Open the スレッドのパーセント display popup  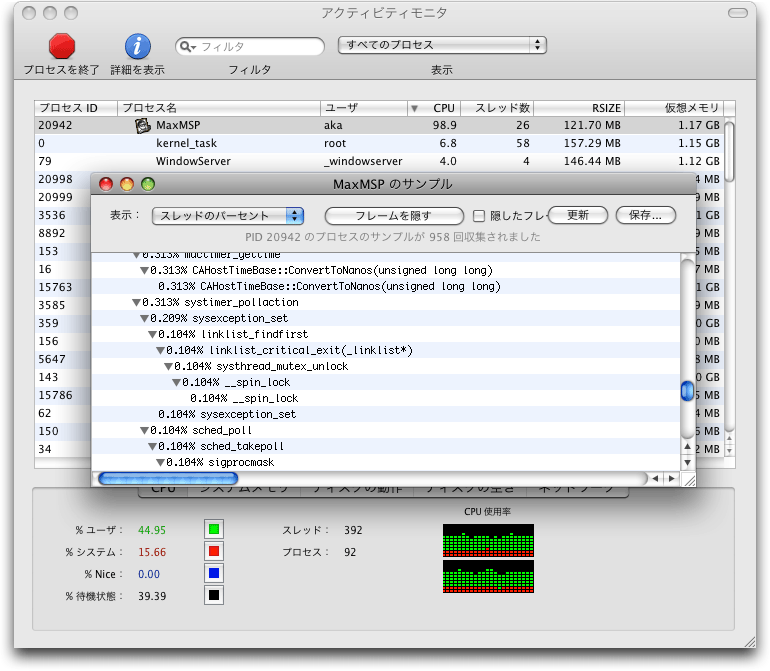[x=228, y=215]
